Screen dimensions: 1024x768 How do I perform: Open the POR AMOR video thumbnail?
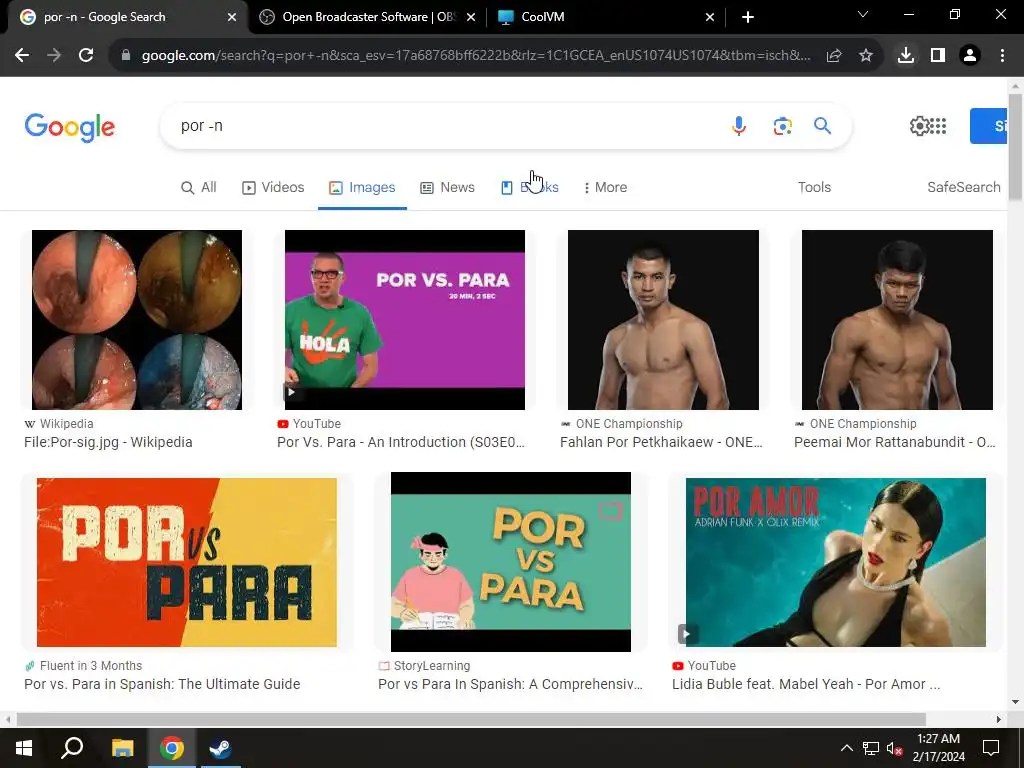pyautogui.click(x=836, y=562)
